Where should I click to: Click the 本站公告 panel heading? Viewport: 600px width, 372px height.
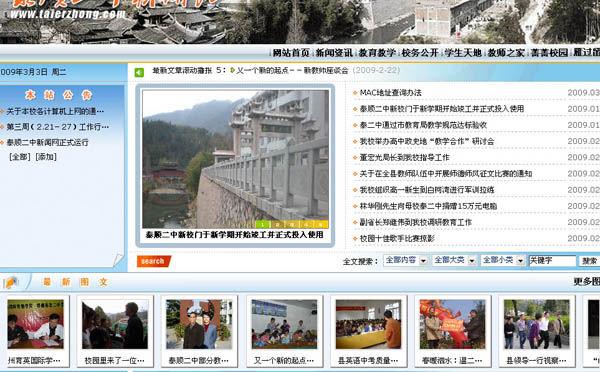point(58,95)
